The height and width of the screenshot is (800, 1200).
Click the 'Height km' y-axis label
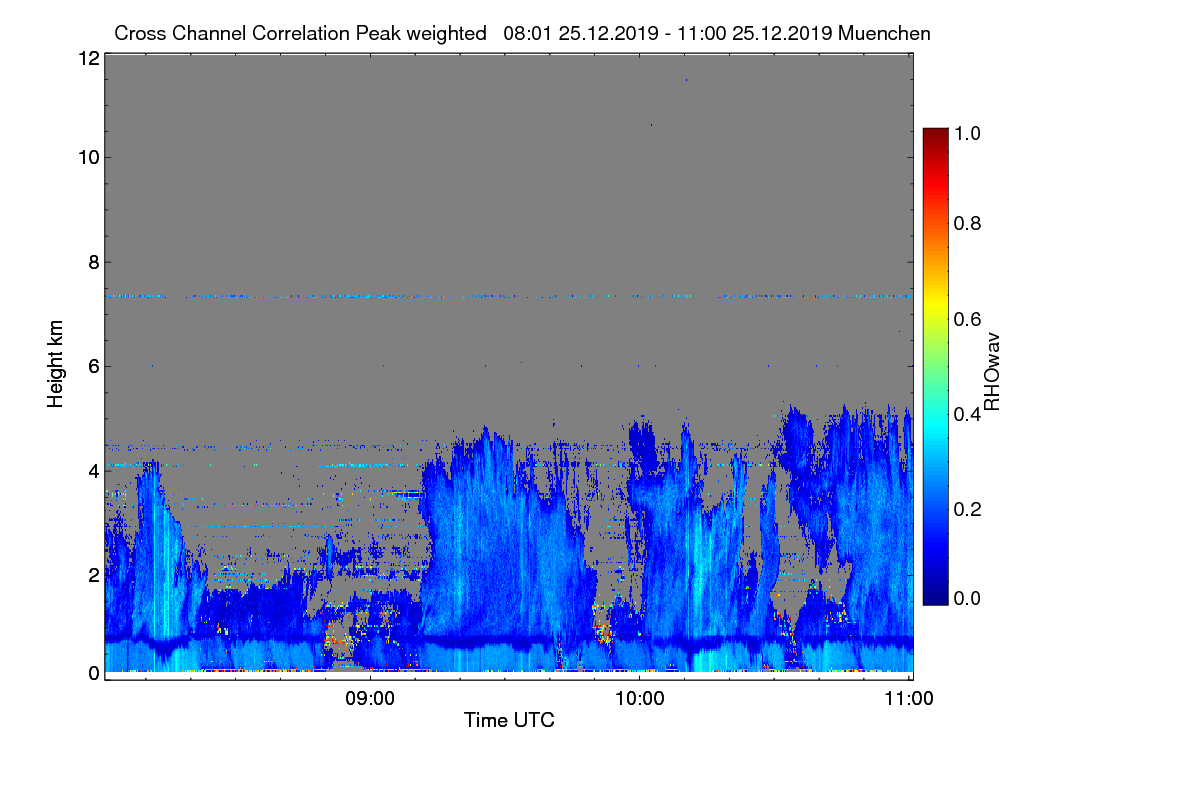[x=56, y=364]
